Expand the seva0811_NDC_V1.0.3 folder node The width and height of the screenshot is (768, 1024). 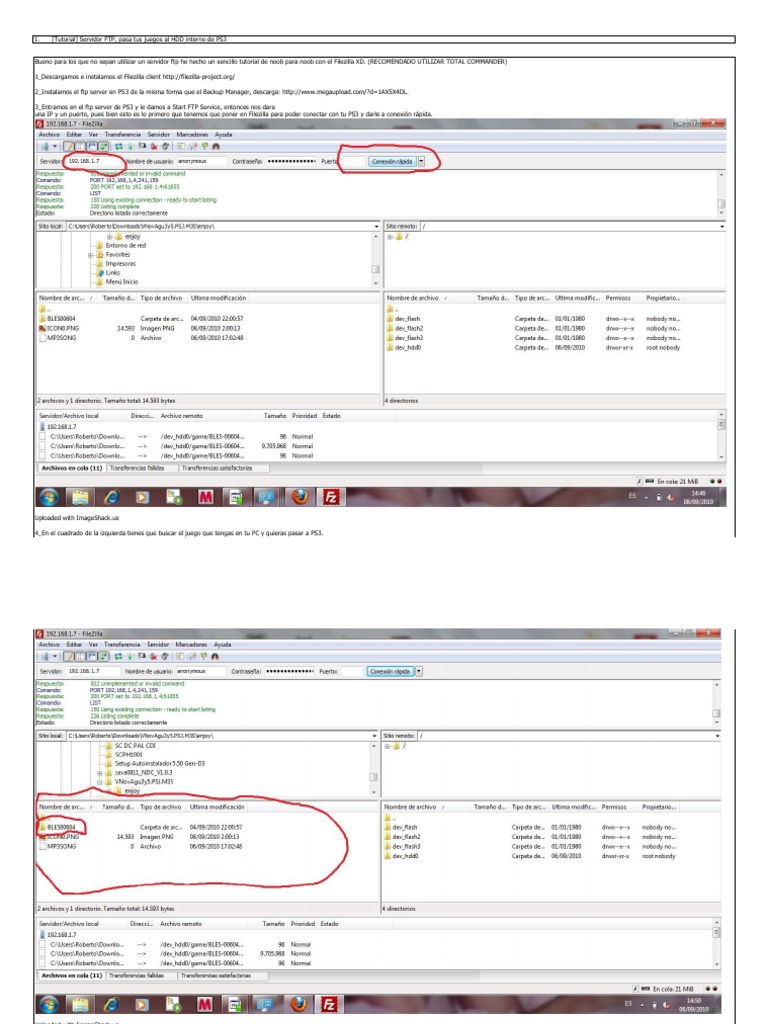[x=100, y=772]
